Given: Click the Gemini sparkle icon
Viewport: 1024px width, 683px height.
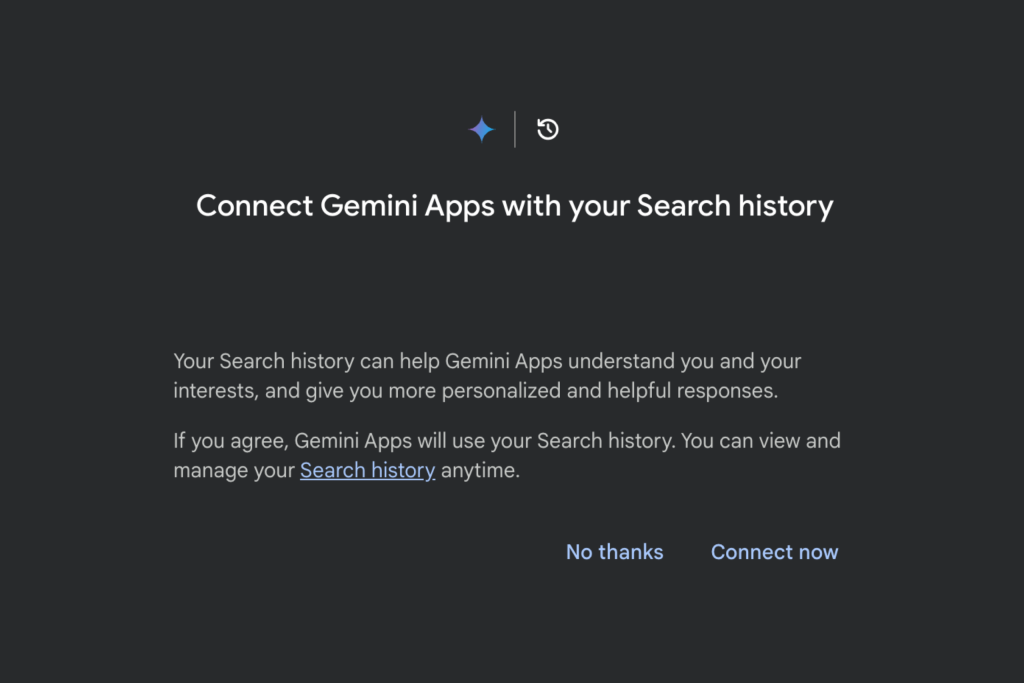Looking at the screenshot, I should click(482, 129).
